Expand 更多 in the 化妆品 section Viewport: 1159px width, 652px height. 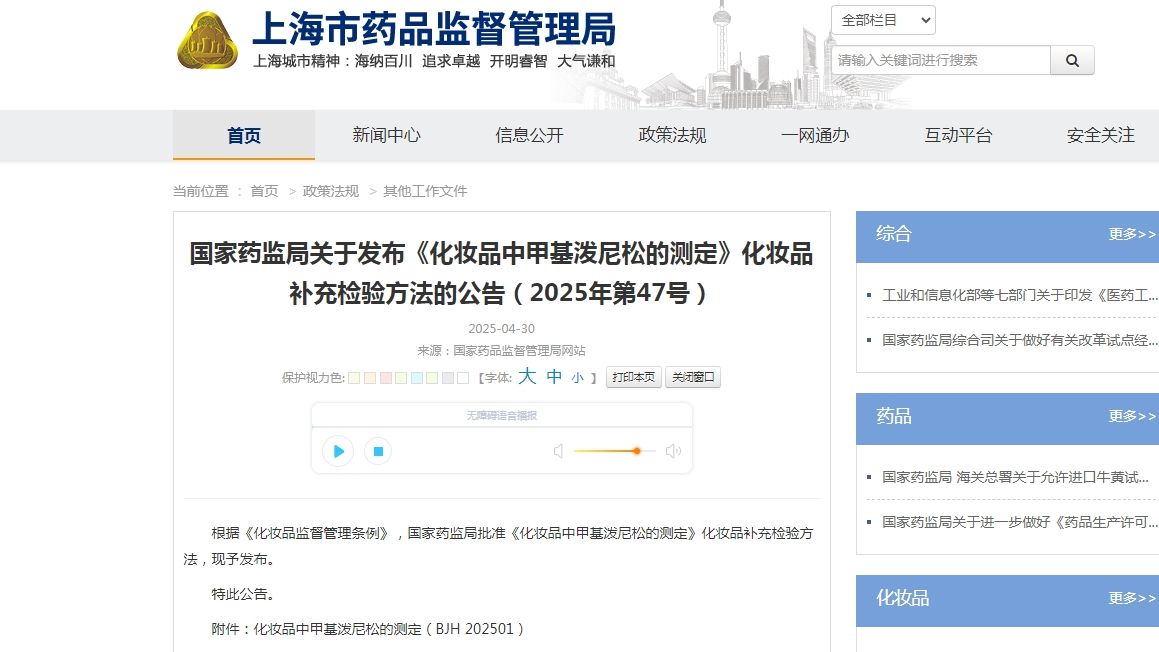point(1131,598)
